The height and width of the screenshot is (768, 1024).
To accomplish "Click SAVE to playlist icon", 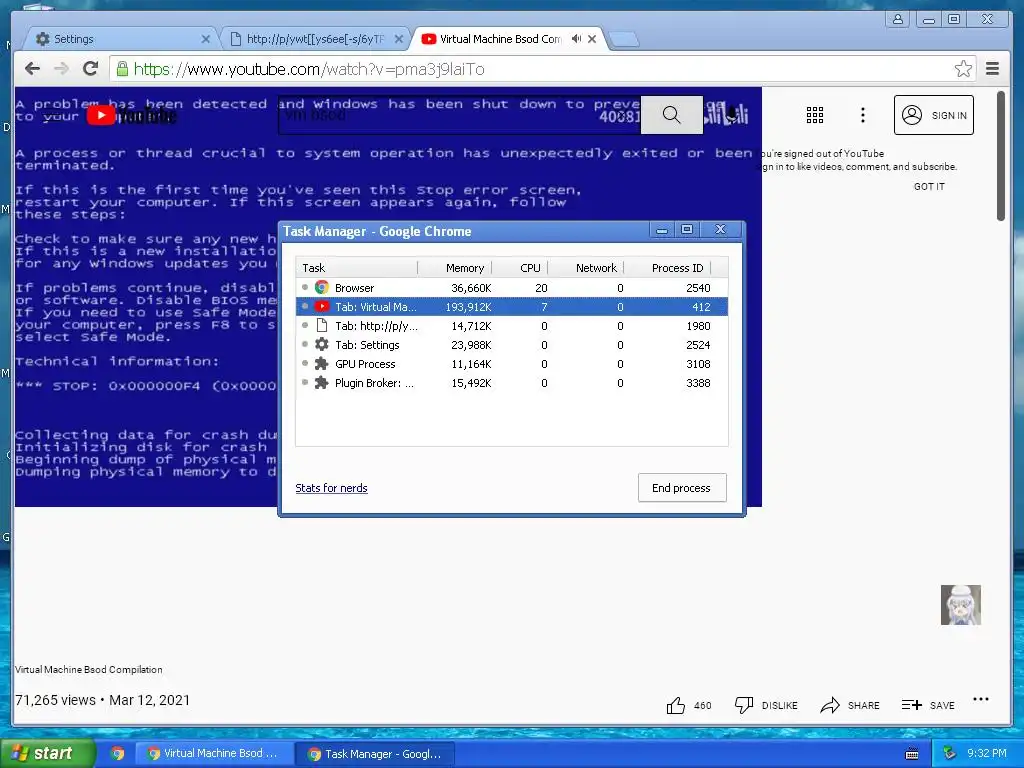I will pos(912,705).
